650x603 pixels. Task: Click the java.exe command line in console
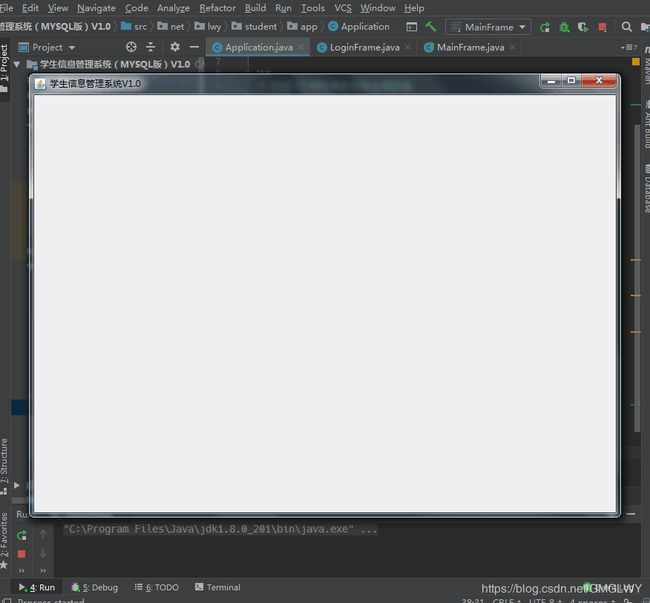pos(220,529)
